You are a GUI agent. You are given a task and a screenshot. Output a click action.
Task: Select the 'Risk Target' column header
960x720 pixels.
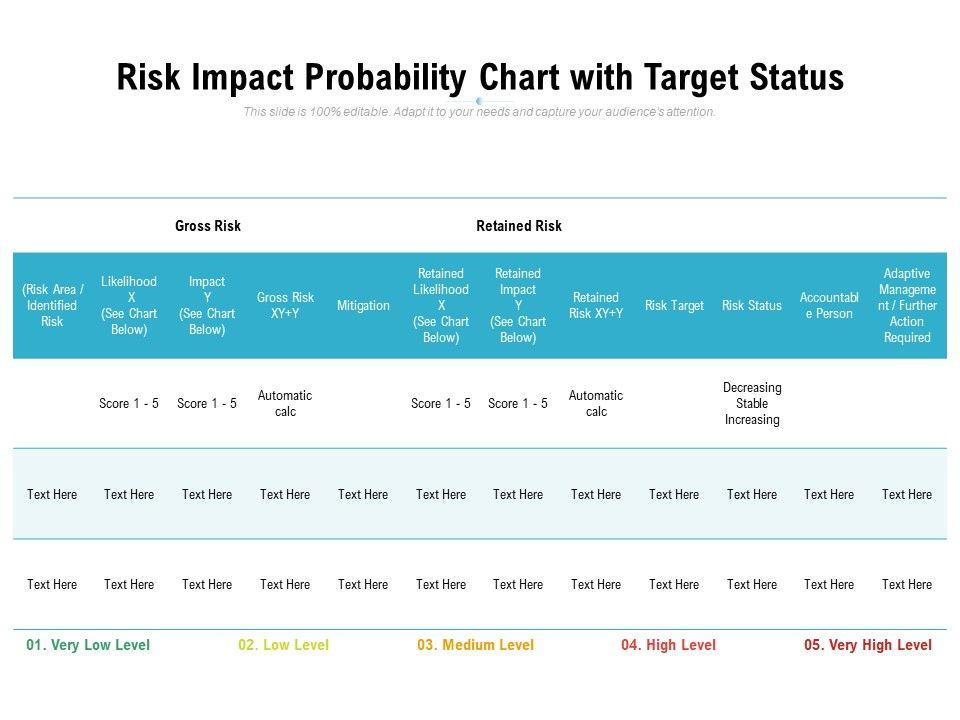[674, 306]
